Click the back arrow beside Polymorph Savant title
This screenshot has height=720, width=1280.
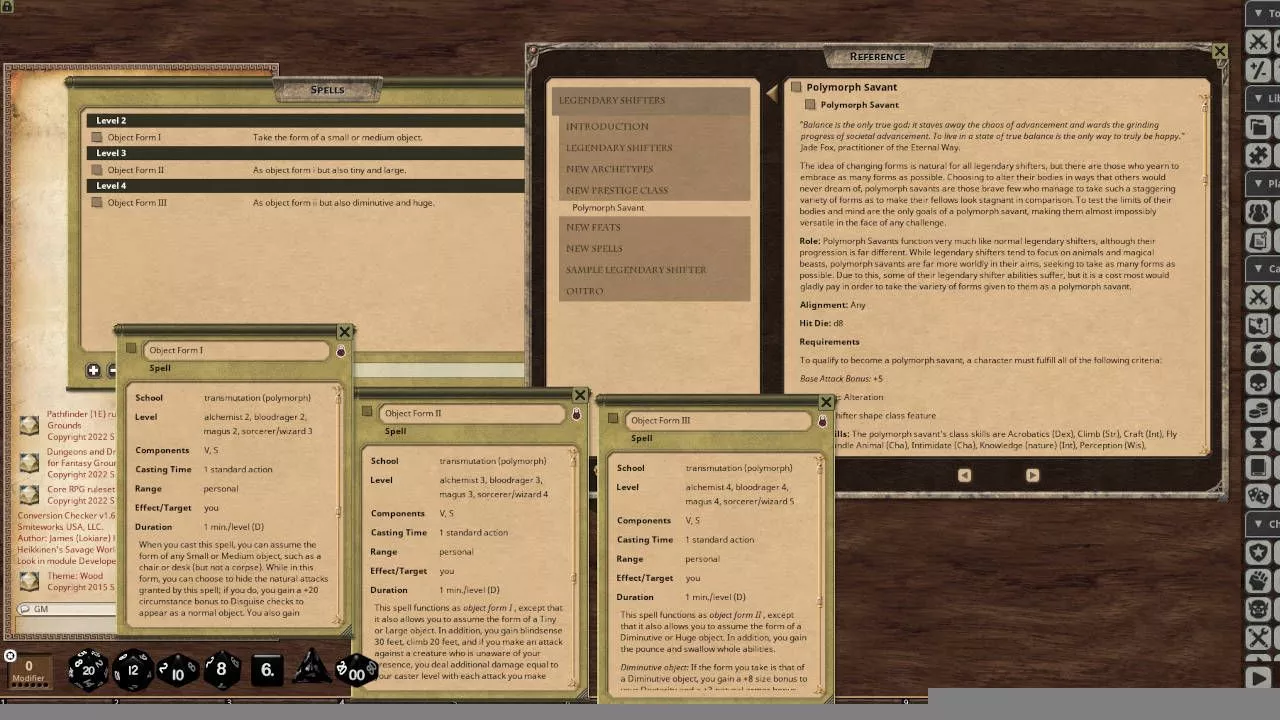(x=772, y=93)
